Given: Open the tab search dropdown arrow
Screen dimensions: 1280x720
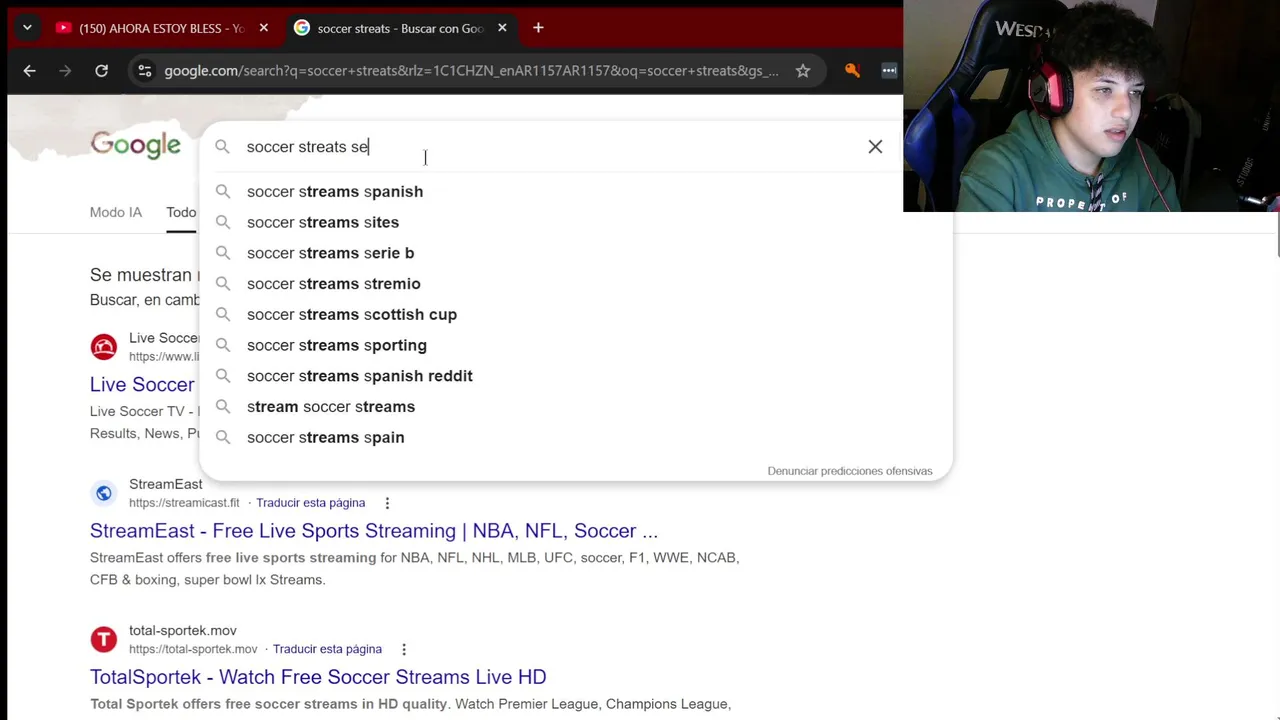Looking at the screenshot, I should pos(27,28).
